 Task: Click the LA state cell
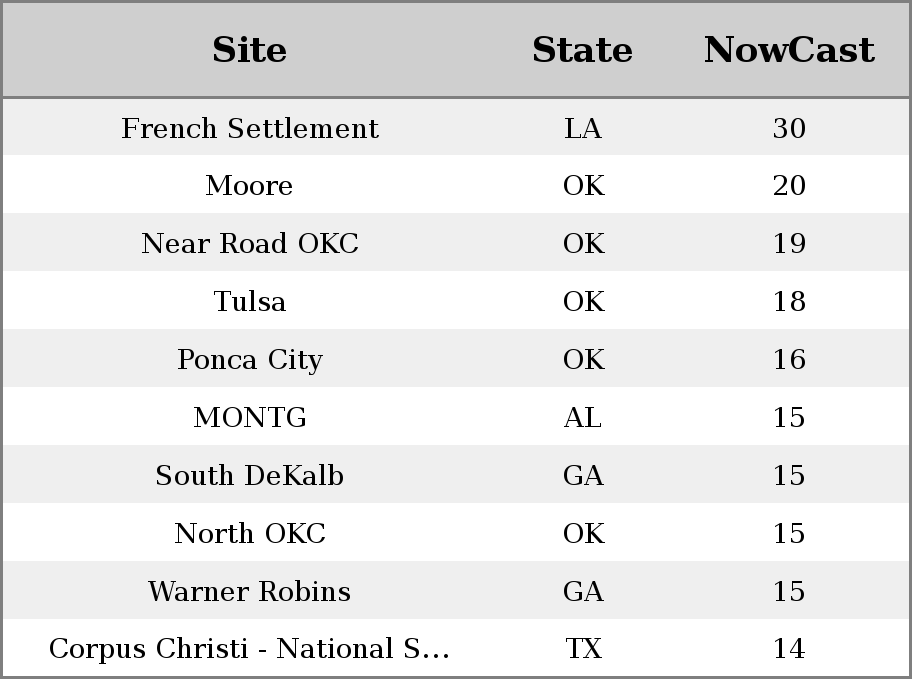pos(583,128)
